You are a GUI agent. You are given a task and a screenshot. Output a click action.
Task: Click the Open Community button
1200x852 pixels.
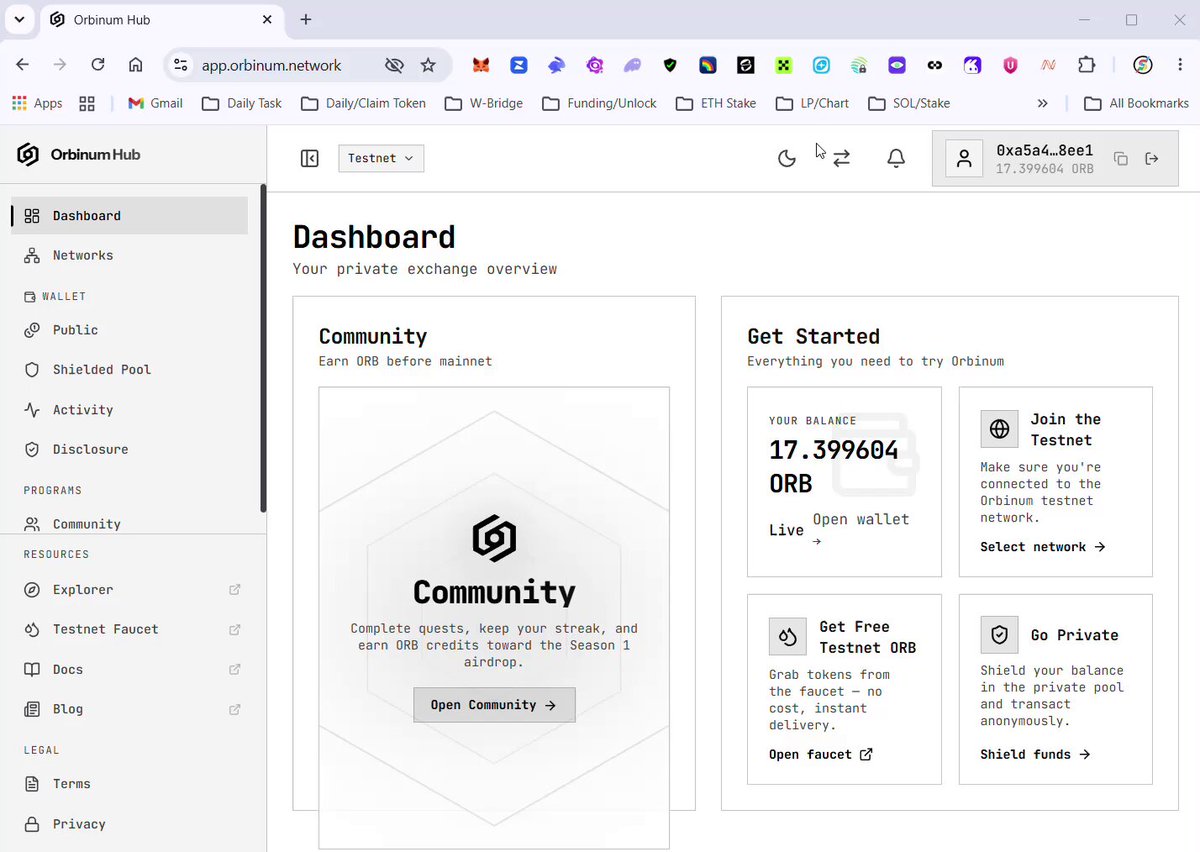pos(494,705)
